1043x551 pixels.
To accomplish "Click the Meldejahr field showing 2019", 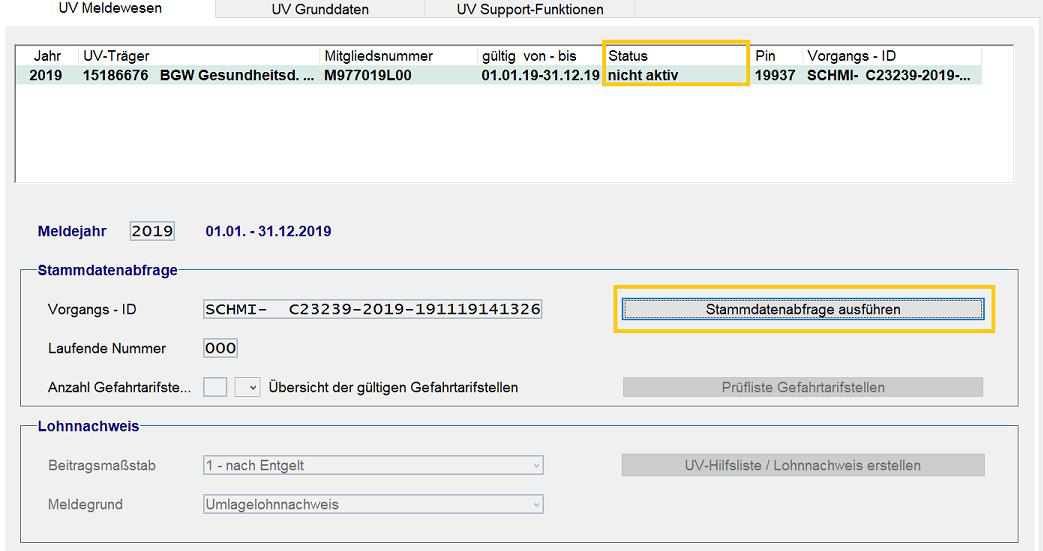I will 152,231.
